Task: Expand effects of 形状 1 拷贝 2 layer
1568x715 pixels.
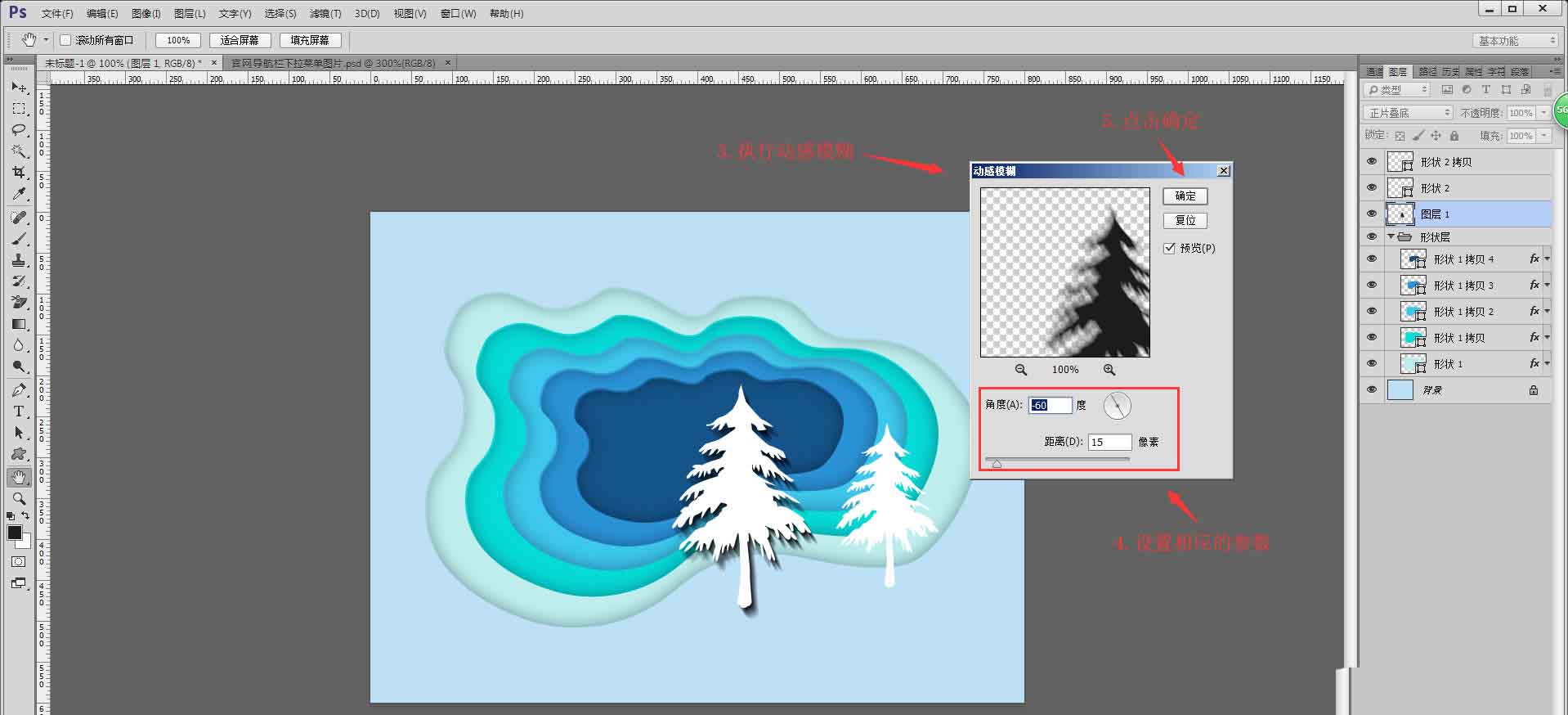Action: [x=1547, y=312]
